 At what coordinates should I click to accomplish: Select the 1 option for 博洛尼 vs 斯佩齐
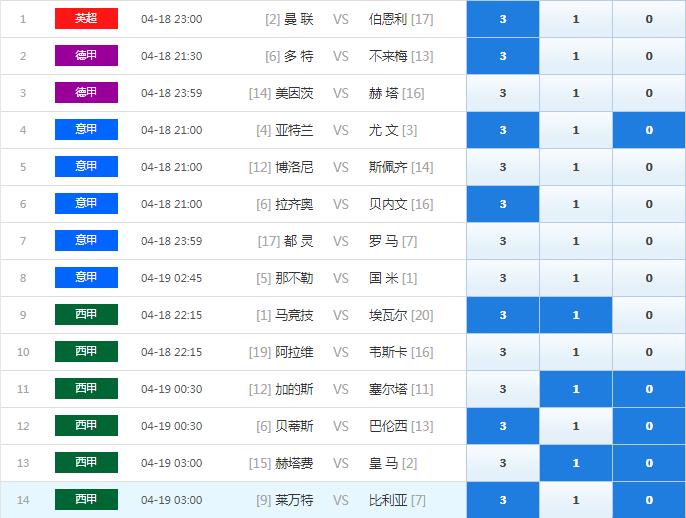(x=576, y=167)
